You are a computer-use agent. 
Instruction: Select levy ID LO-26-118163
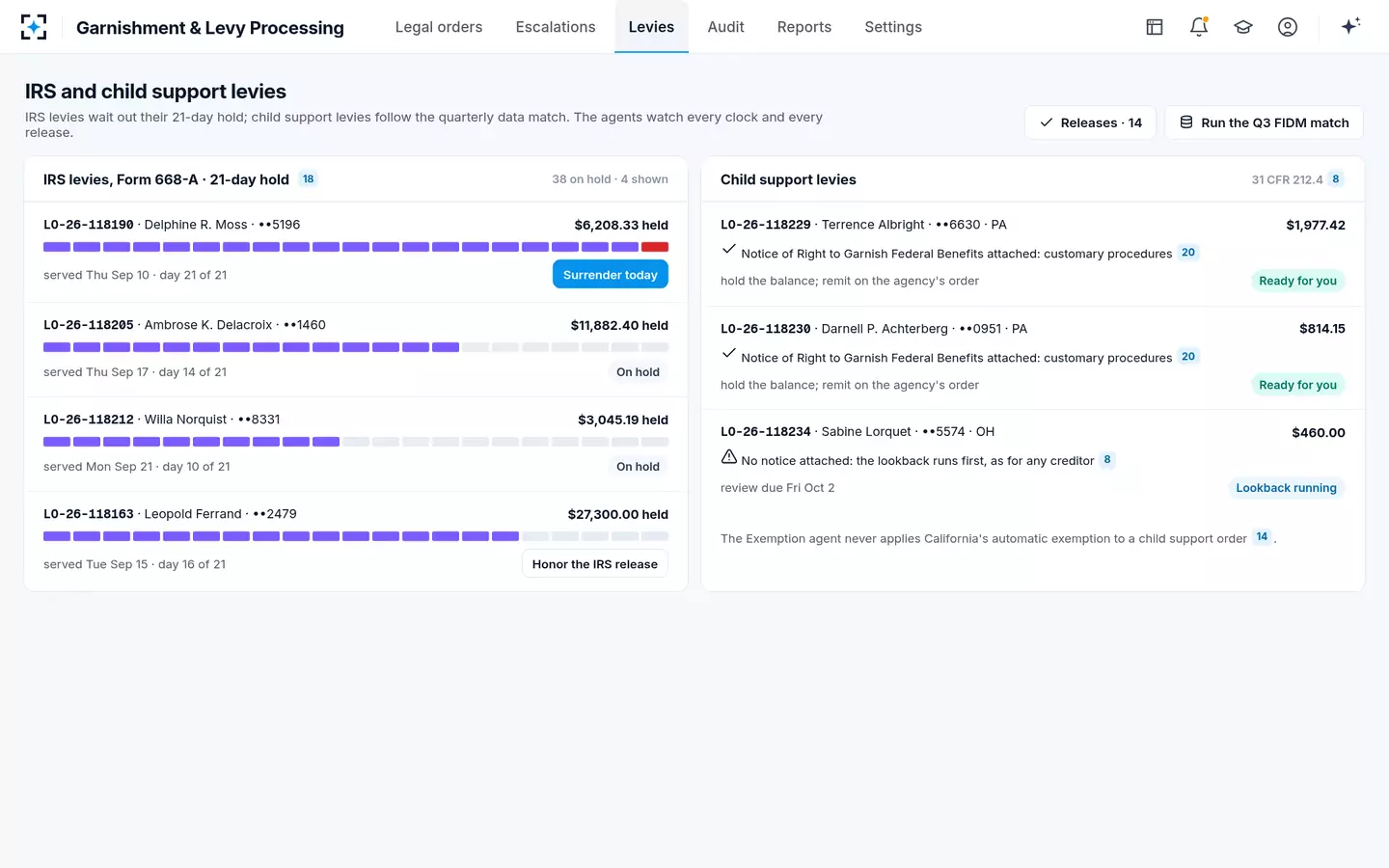[x=89, y=514]
